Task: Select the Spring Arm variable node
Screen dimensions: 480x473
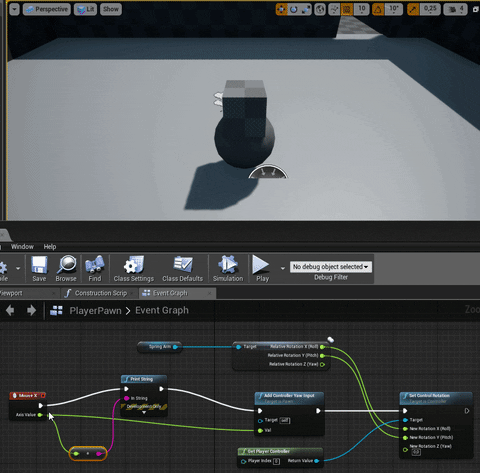Action: coord(159,347)
